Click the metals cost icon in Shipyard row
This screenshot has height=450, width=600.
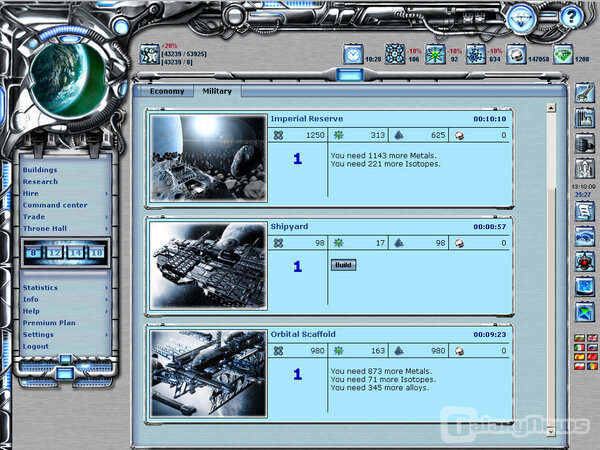(279, 243)
